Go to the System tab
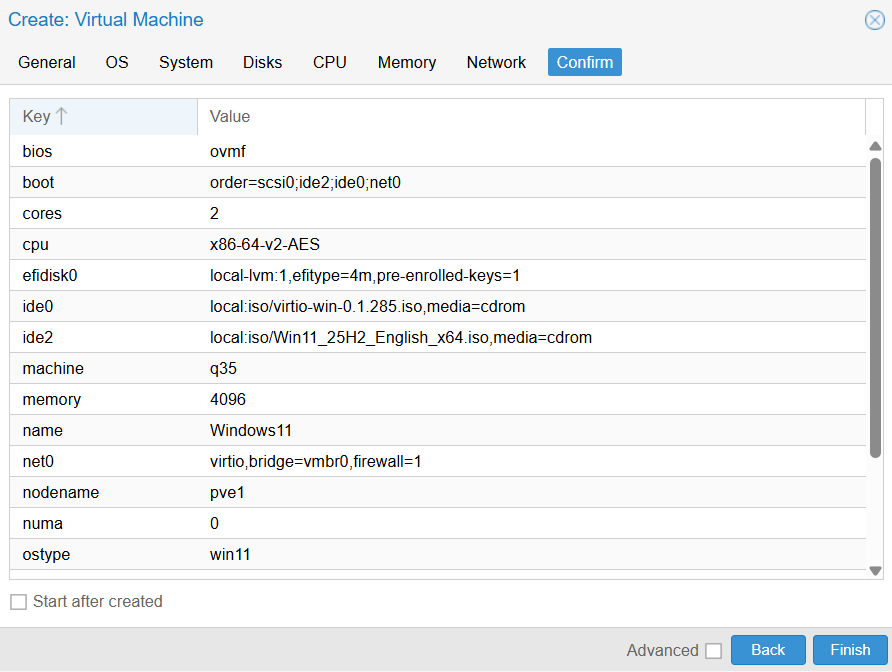The image size is (892, 672). (186, 62)
